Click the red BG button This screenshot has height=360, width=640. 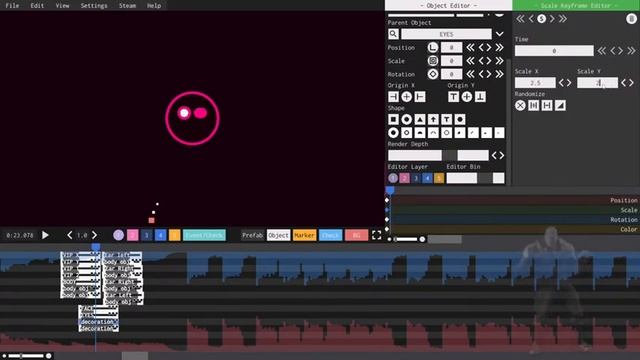coord(356,235)
